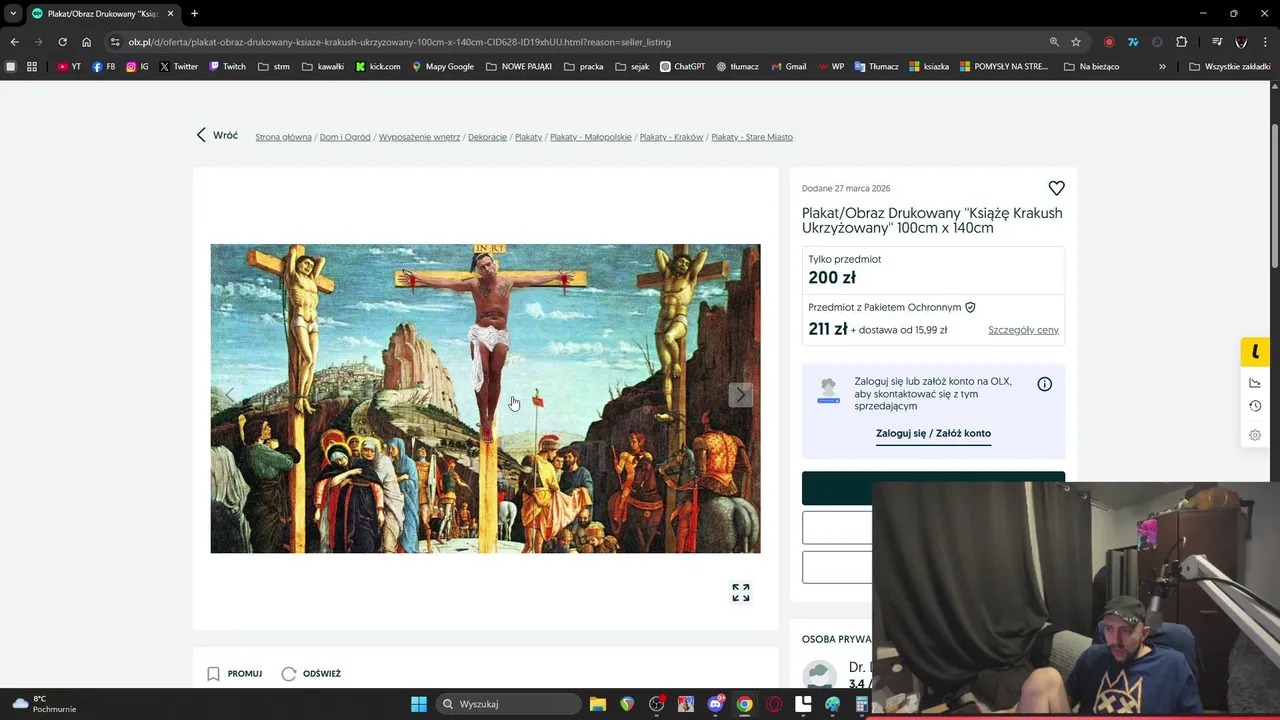Screen dimensions: 1280x720
Task: Open the WP bookmark
Action: click(831, 67)
